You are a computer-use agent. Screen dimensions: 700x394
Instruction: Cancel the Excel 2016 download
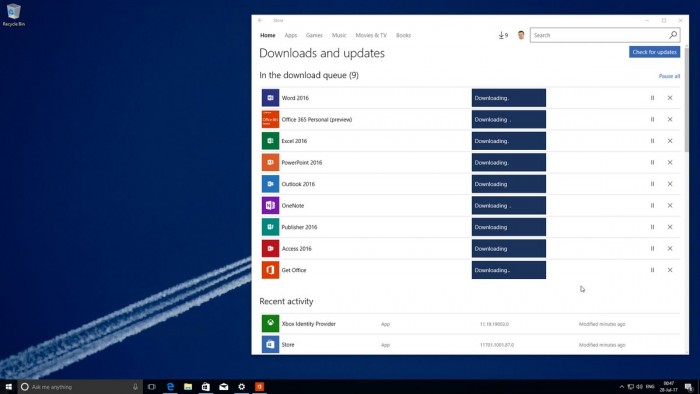(x=670, y=141)
